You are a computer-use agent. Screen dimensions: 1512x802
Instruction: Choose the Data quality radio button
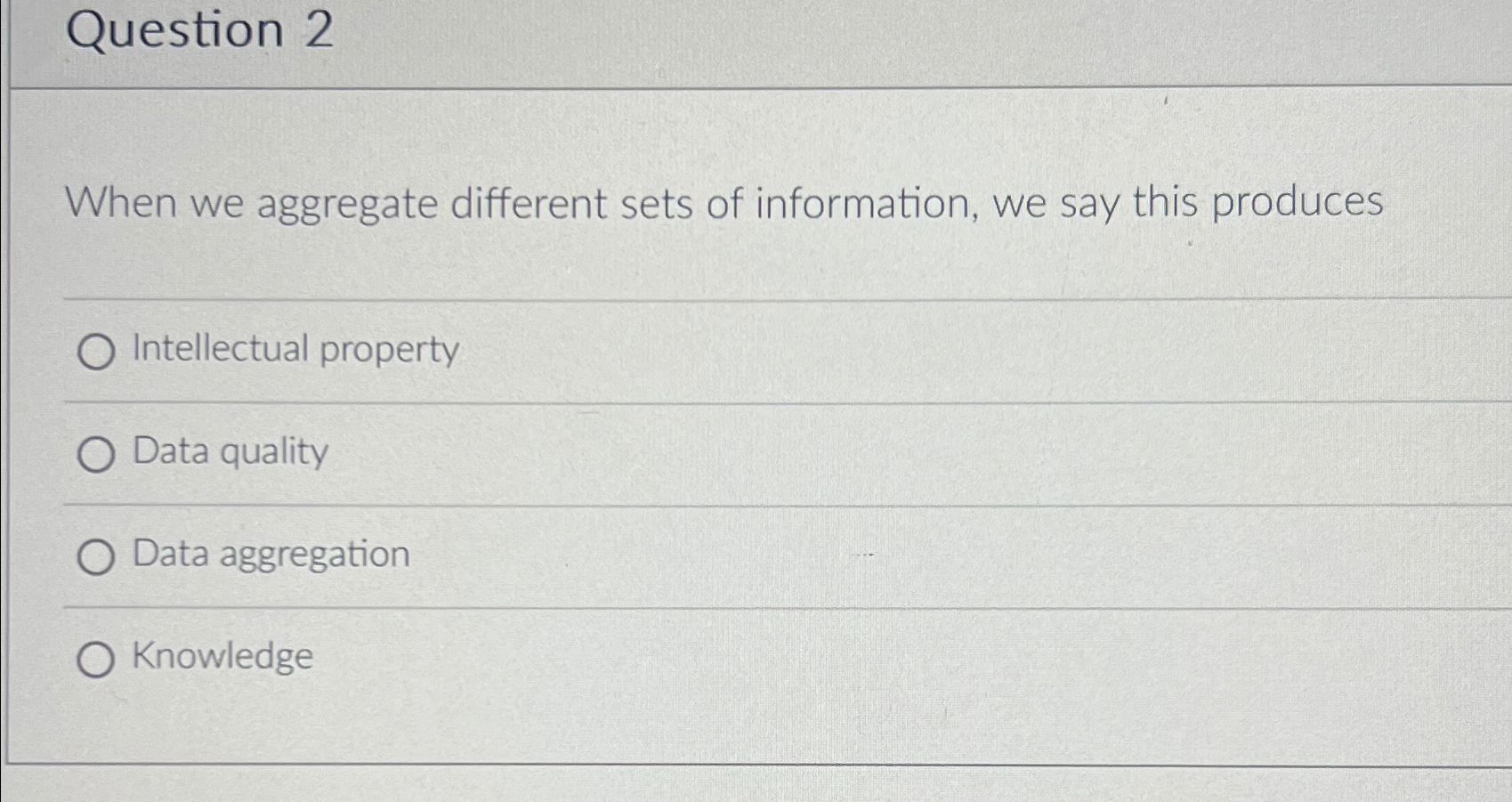[x=96, y=455]
